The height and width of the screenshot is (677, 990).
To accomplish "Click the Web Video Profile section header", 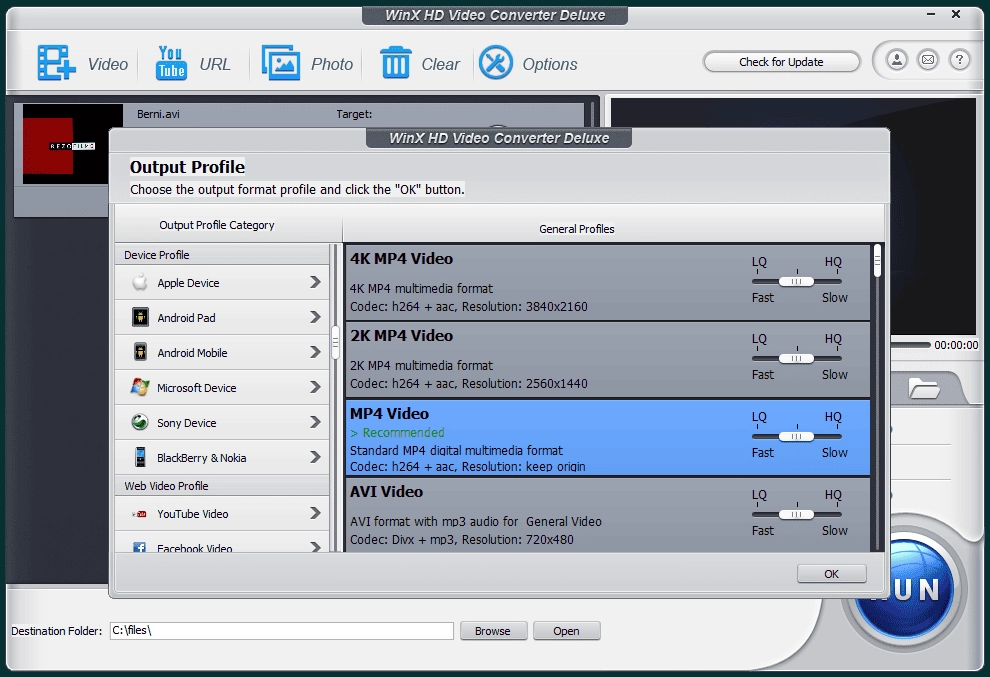I will pos(222,486).
